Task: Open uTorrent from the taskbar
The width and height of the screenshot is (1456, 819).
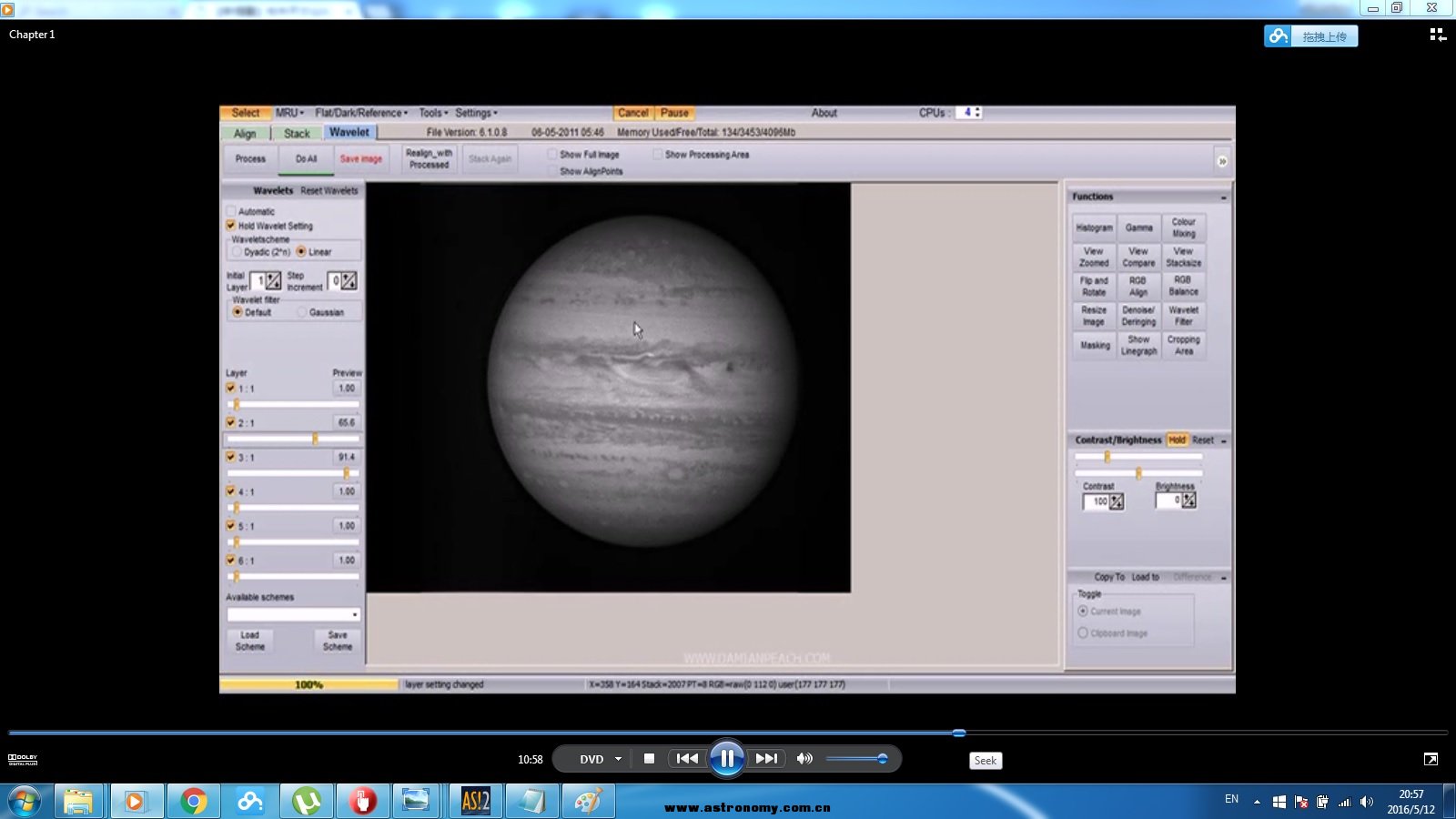Action: point(307,802)
